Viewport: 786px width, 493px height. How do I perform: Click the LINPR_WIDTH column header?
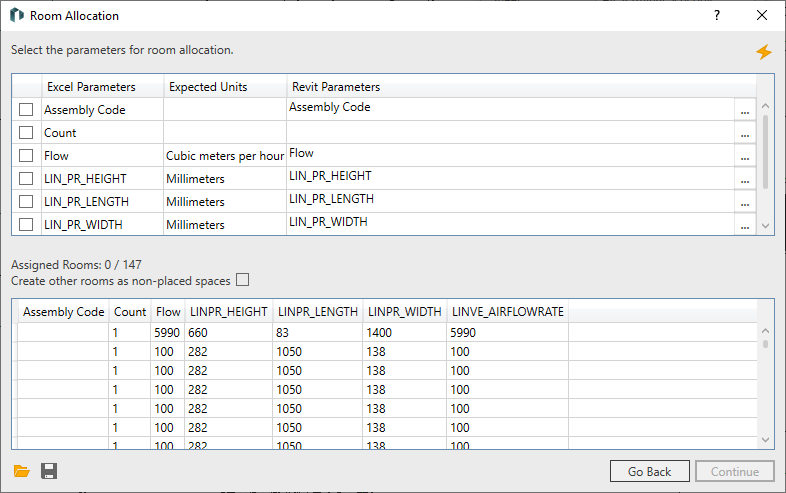(x=405, y=311)
